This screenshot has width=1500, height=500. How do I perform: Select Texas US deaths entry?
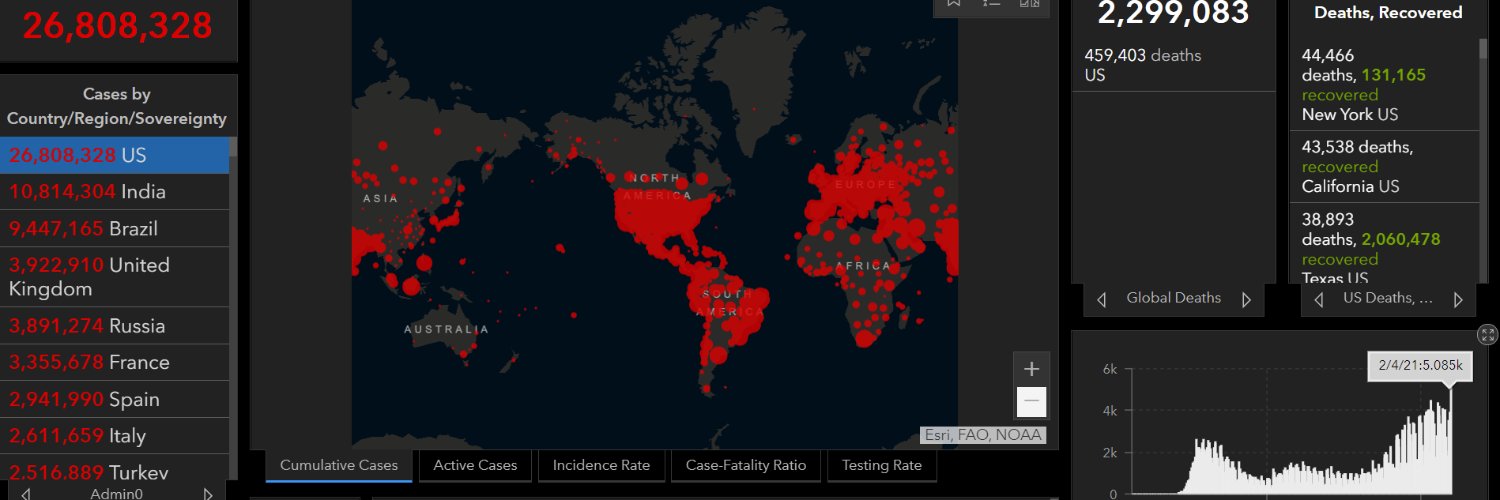(x=1384, y=244)
